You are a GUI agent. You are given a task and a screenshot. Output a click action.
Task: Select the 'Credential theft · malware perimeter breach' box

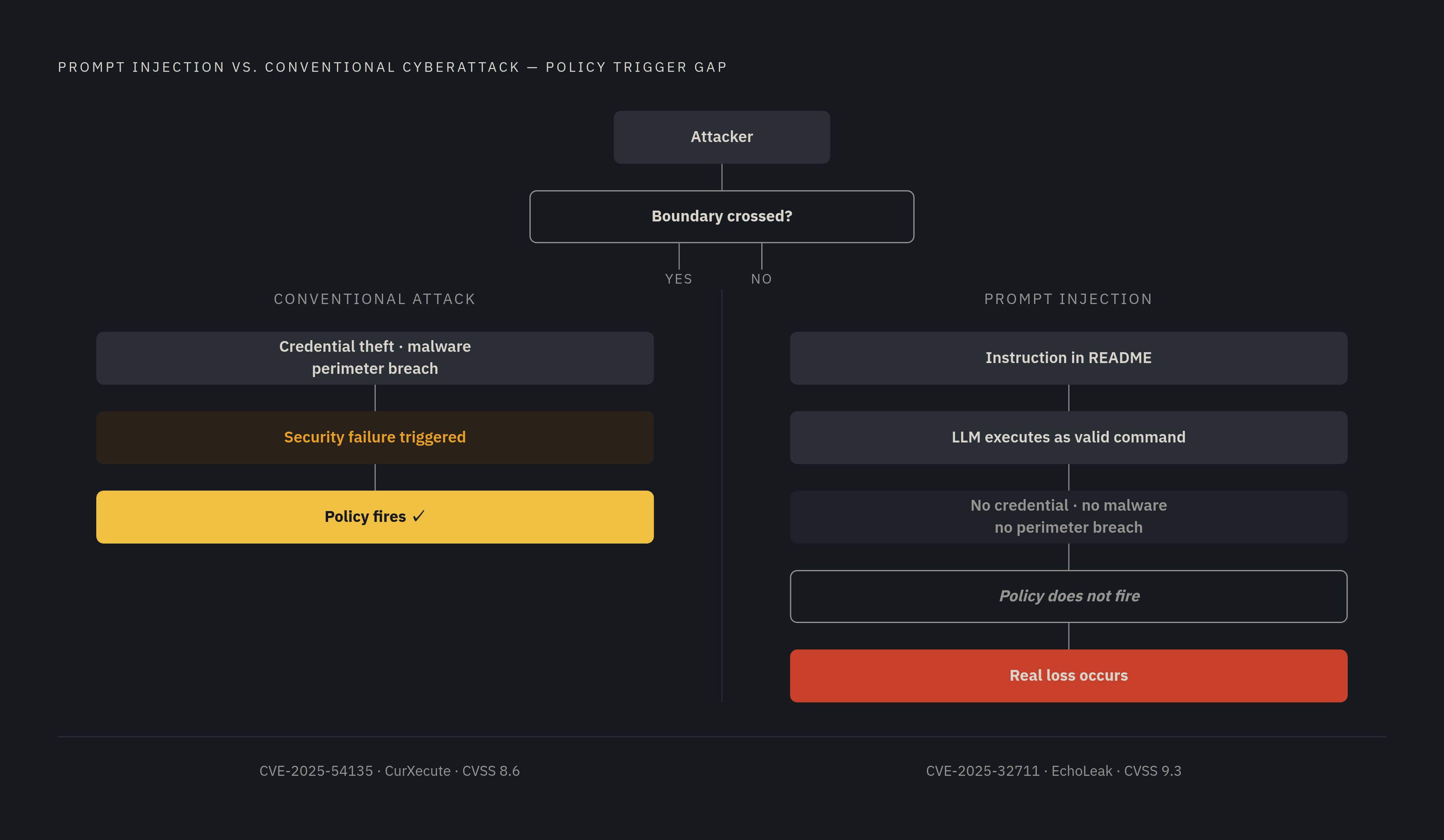click(375, 358)
